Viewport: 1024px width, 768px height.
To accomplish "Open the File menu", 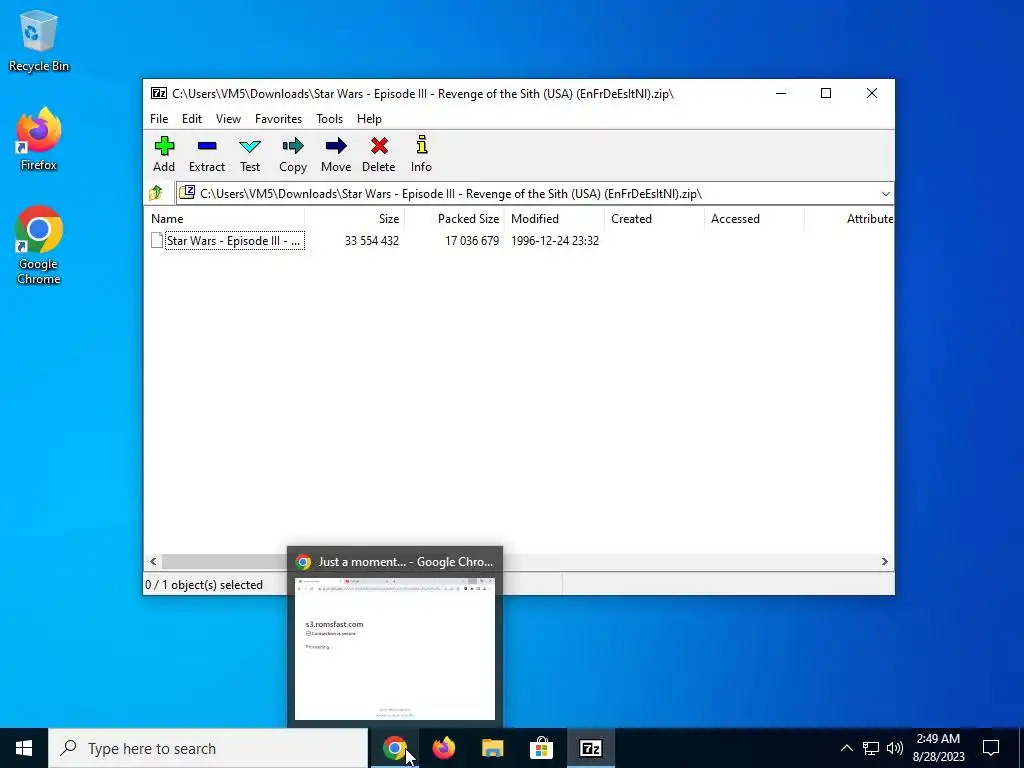I will [159, 119].
